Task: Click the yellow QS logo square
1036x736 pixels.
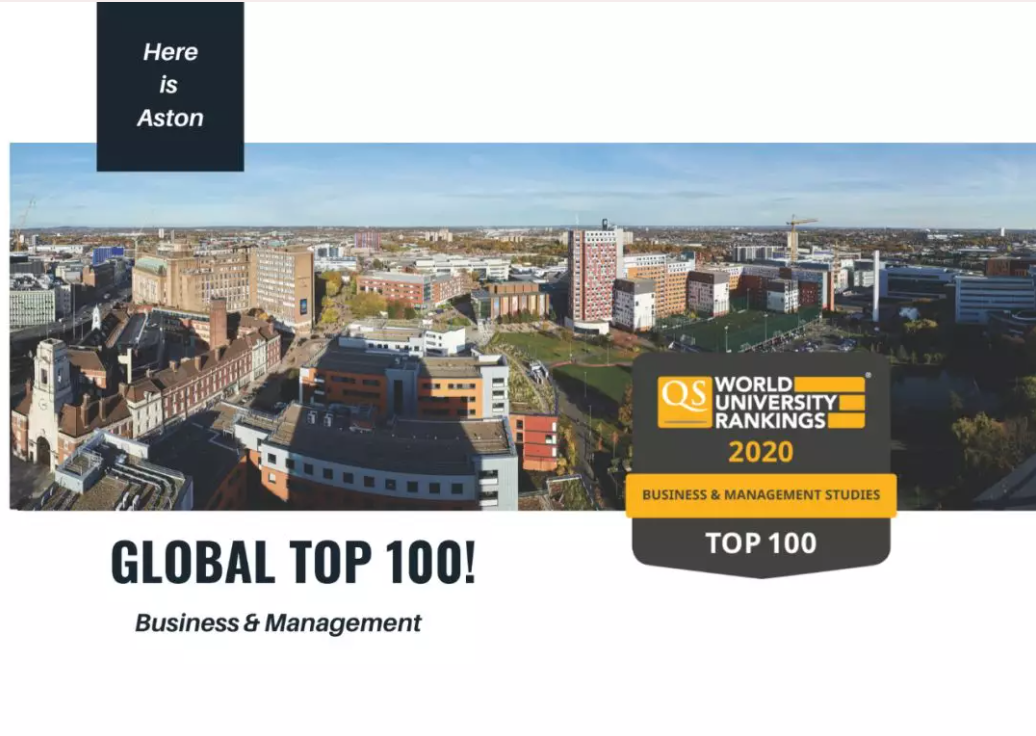Action: pos(685,402)
